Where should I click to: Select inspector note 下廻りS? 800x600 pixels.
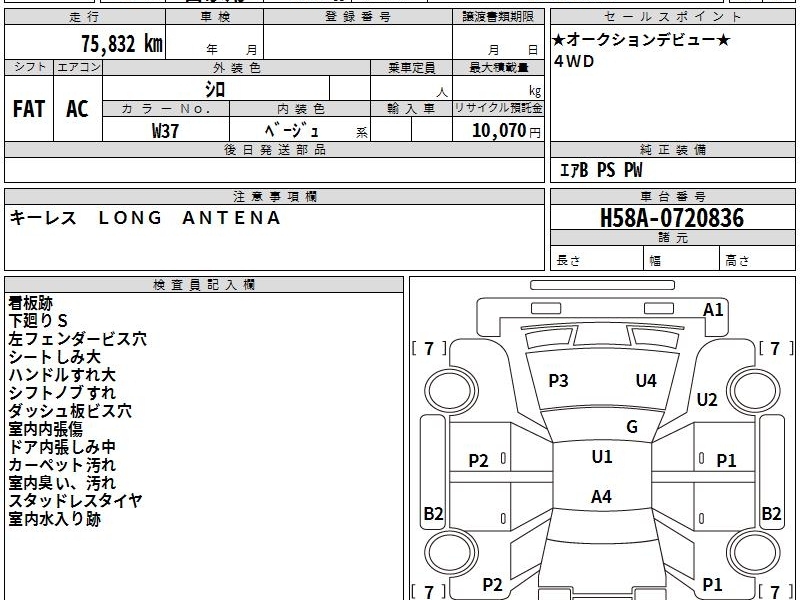[x=38, y=321]
